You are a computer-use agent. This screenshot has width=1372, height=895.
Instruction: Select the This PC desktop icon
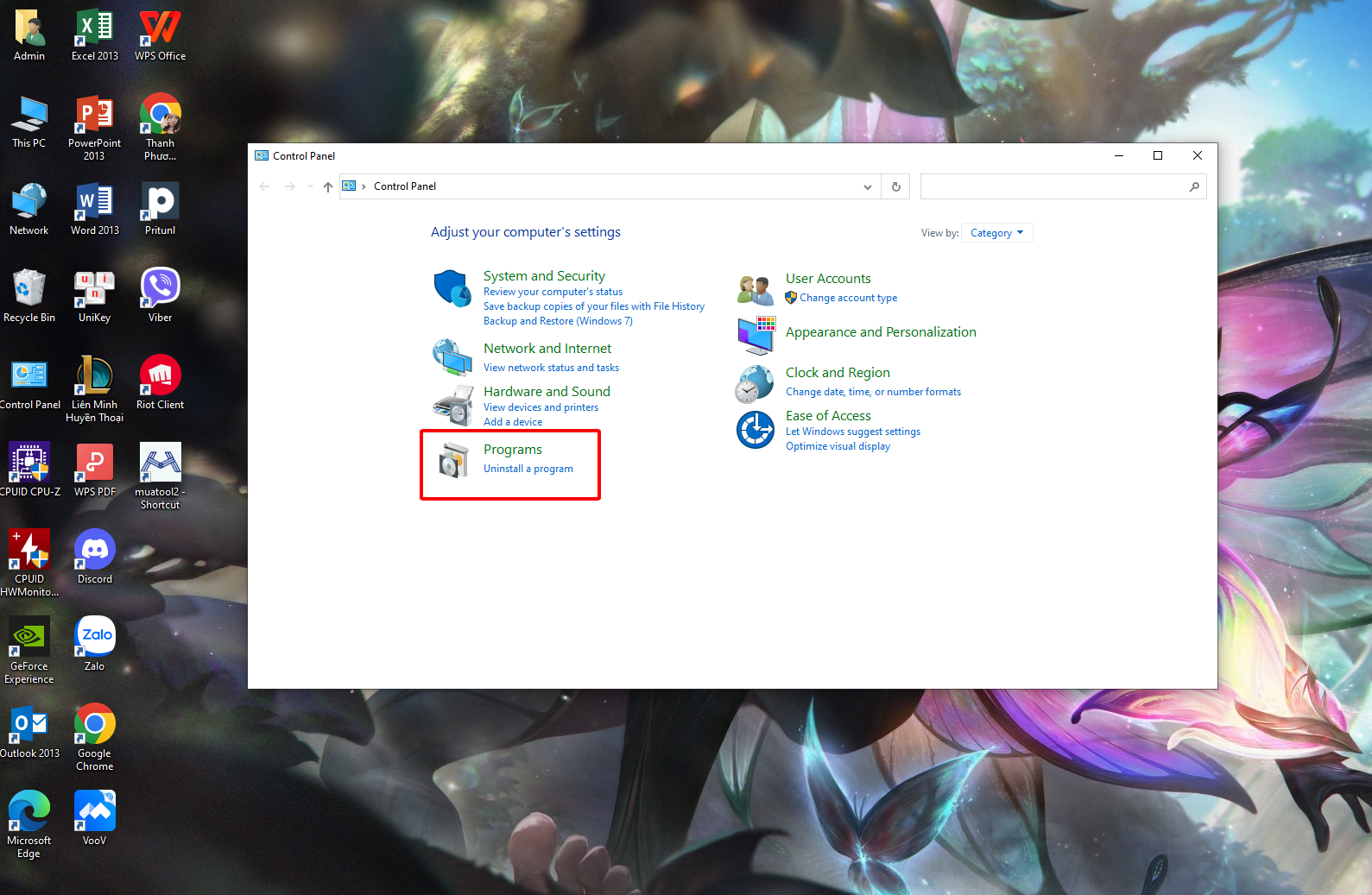(29, 122)
